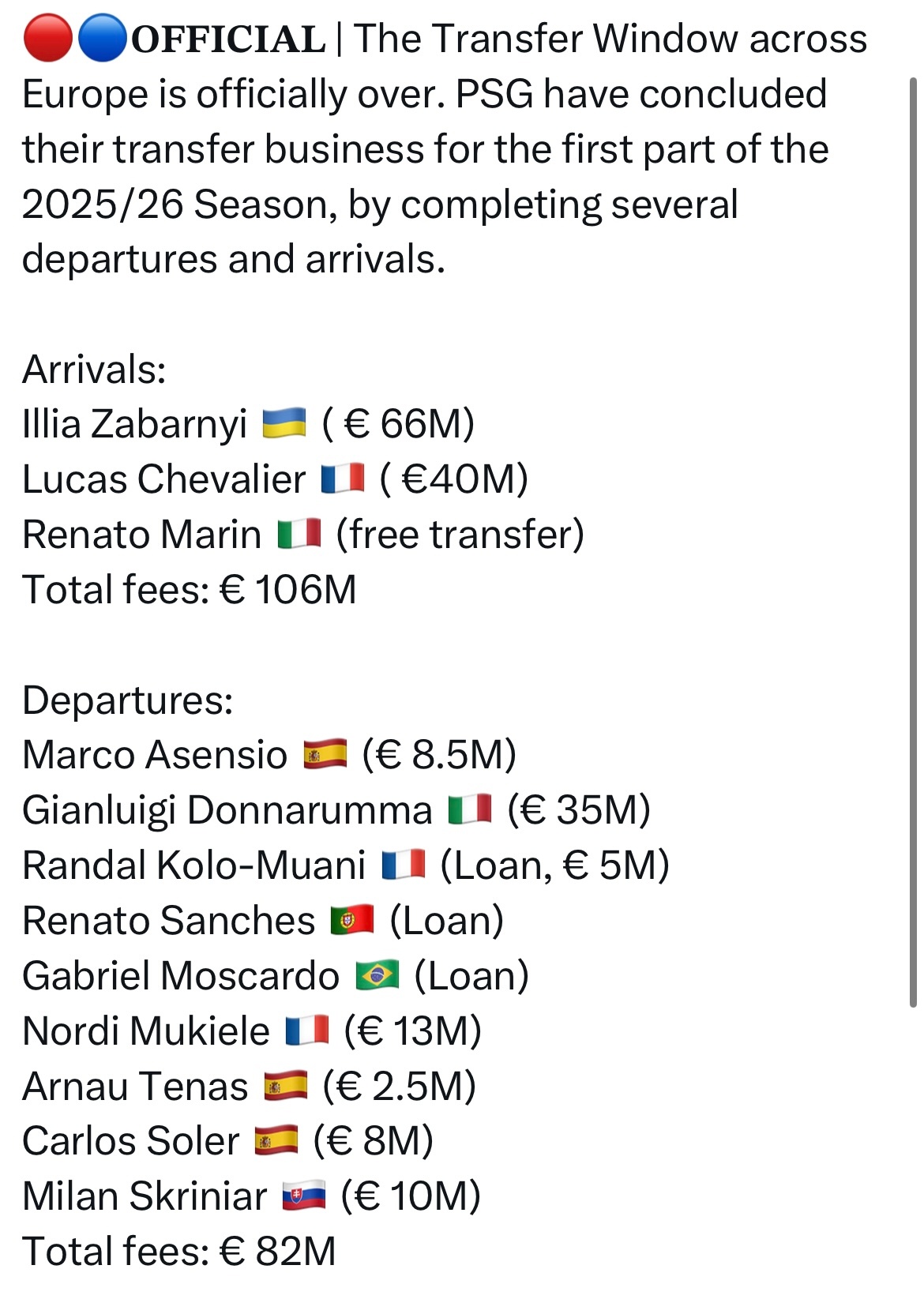Click the Total fees € 82M line

pyautogui.click(x=179, y=1251)
